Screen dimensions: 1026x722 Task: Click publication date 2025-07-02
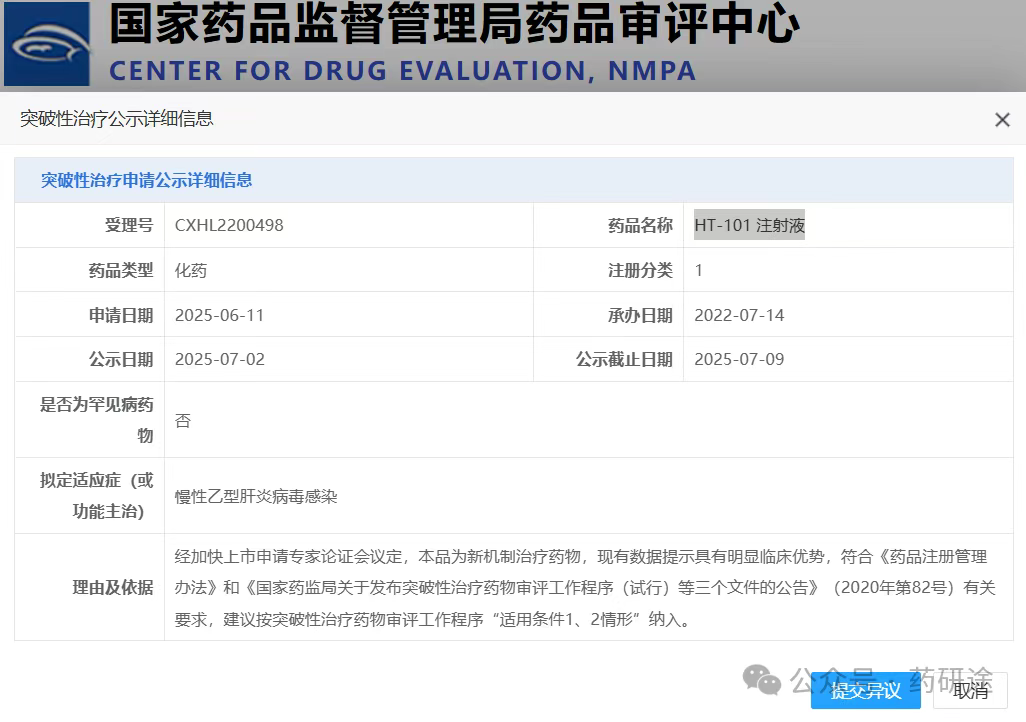(x=220, y=359)
